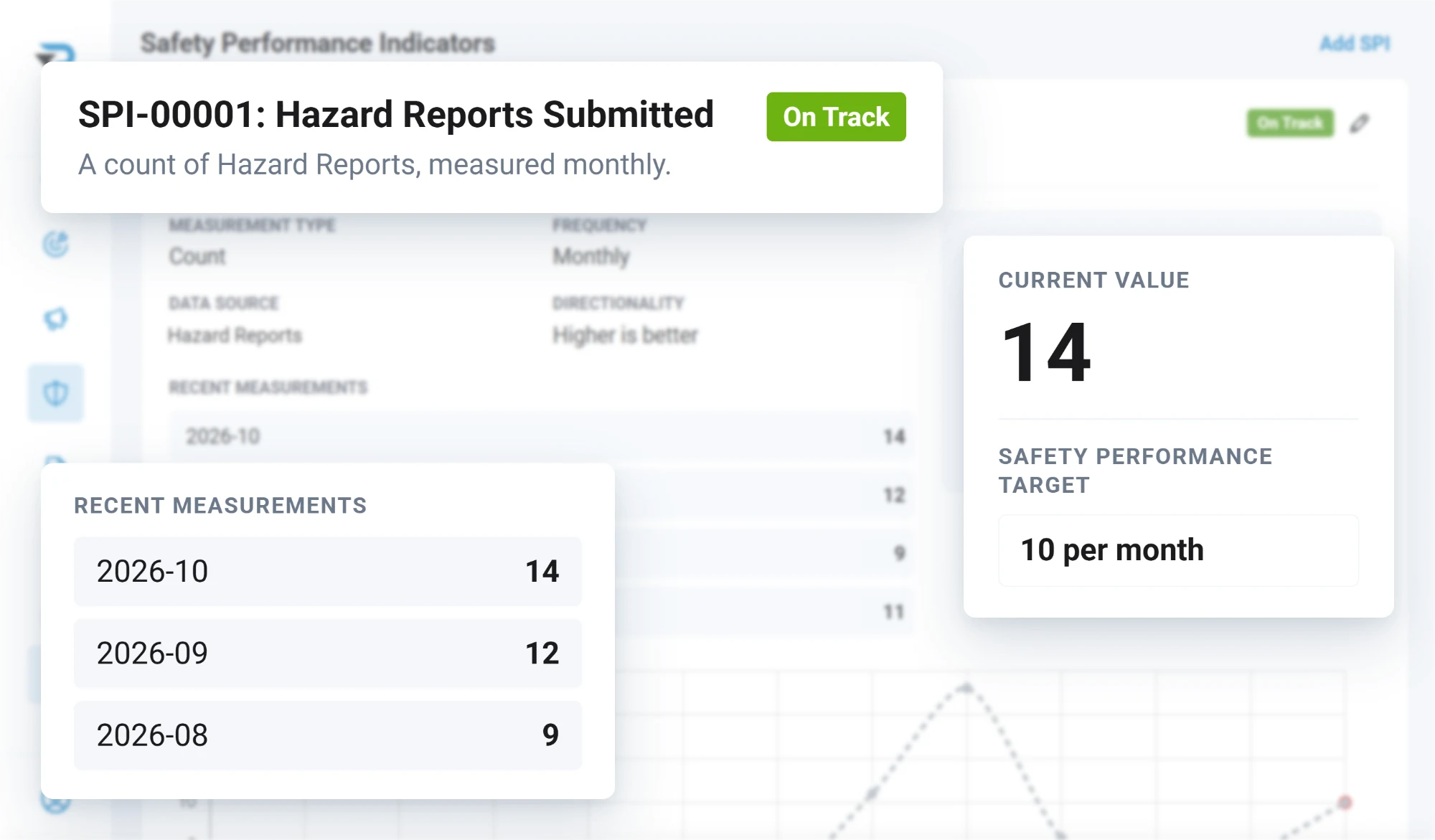
Task: Click the Hazard Reports data source value
Action: (235, 335)
